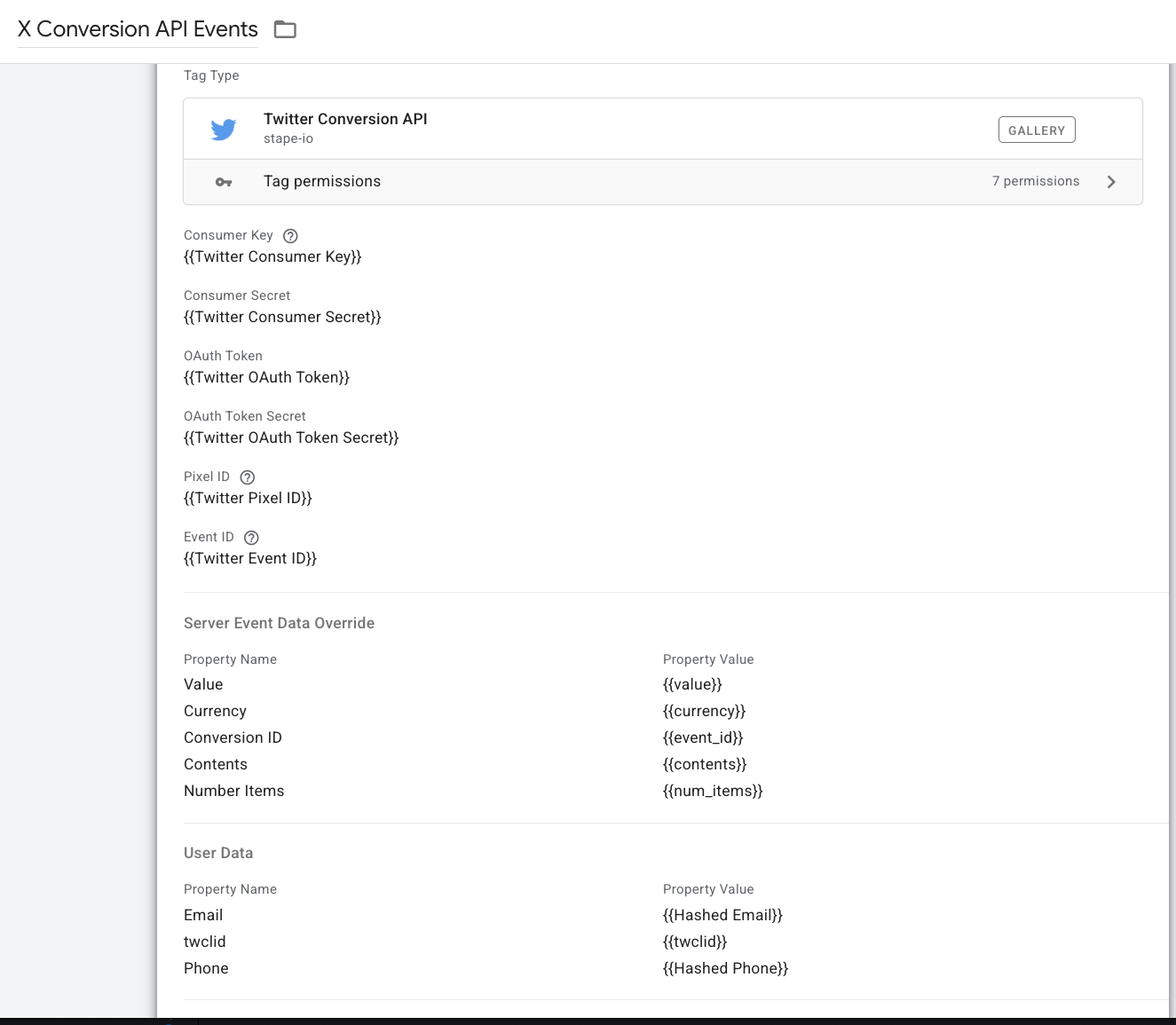Screen dimensions: 1176x1025
Task: Open the Event ID help icon
Action: [x=251, y=538]
